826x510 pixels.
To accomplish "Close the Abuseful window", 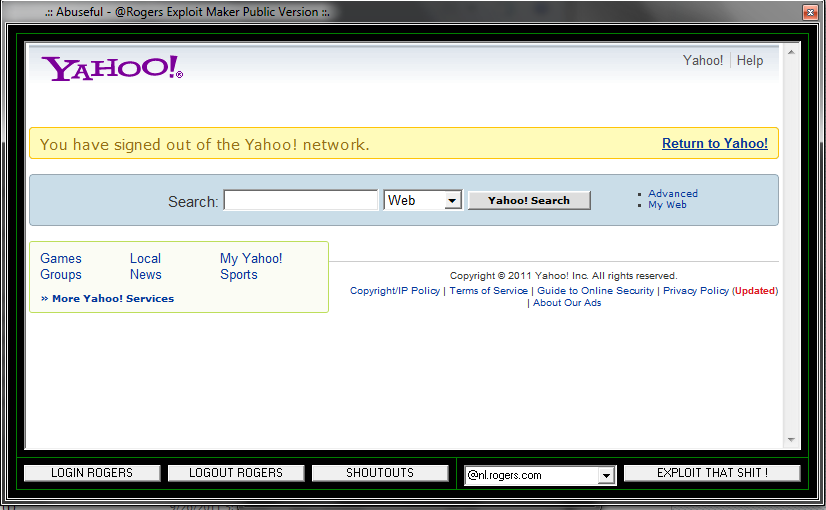I will click(x=810, y=12).
